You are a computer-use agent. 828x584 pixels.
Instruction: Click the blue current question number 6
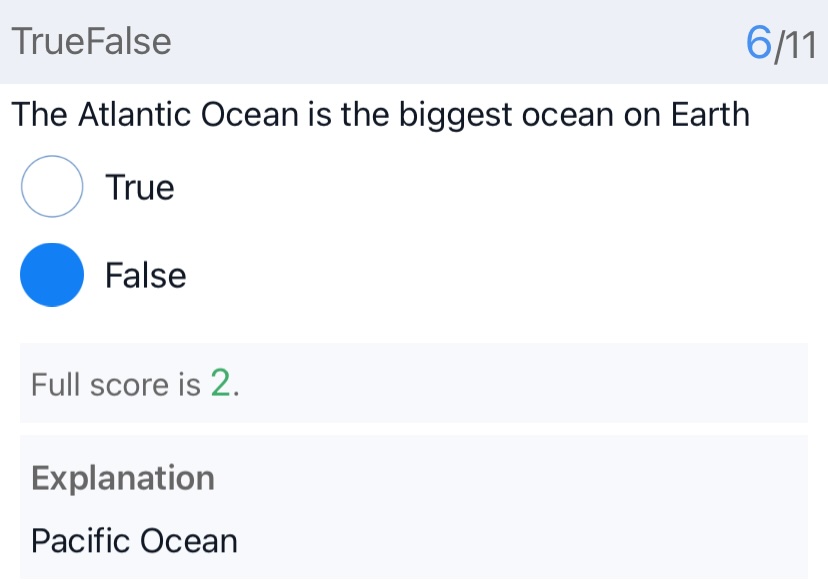tap(759, 43)
